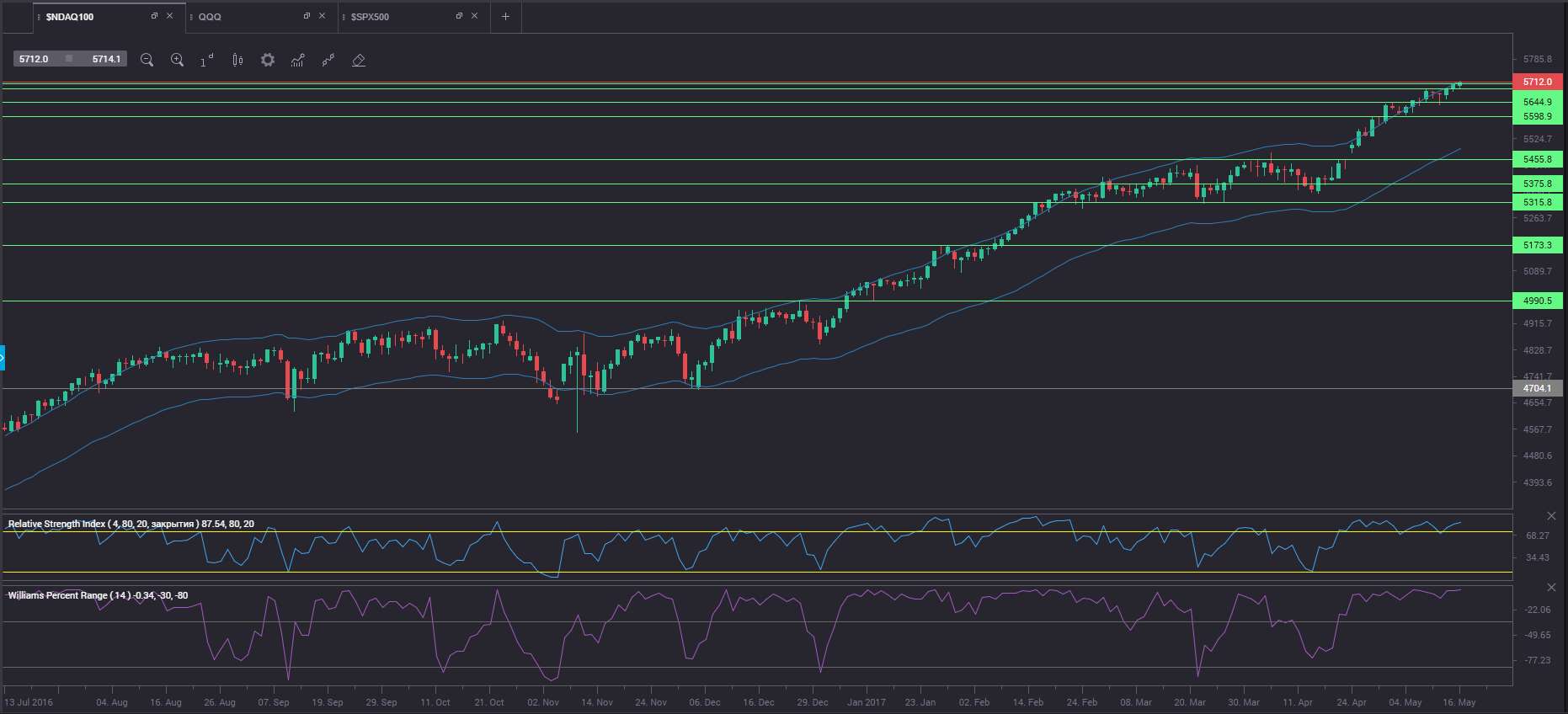
Task: Detach the $NDAQ100 tab into a window
Action: [154, 16]
